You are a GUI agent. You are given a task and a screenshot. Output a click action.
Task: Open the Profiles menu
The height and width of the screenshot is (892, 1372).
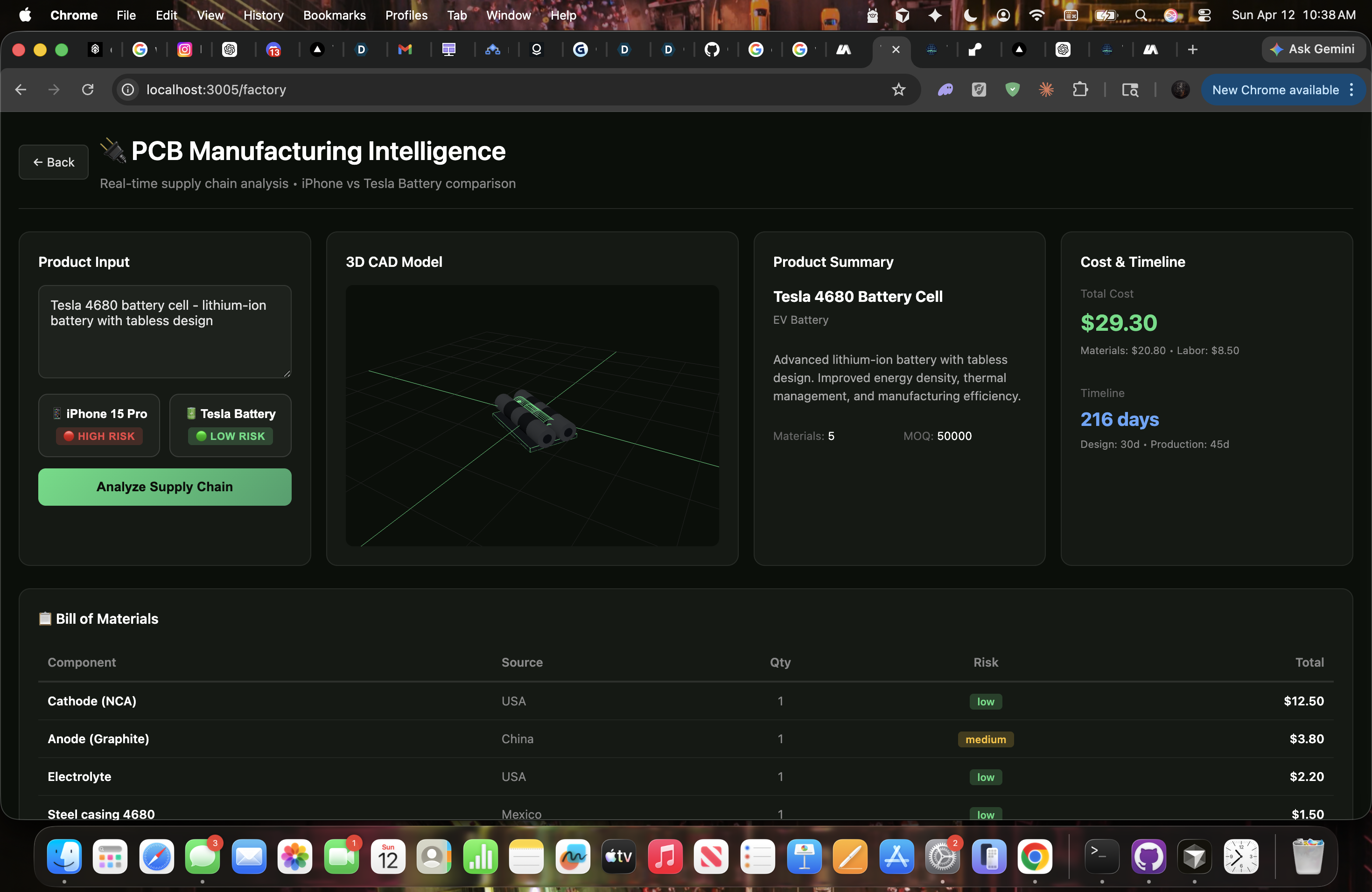coord(406,15)
